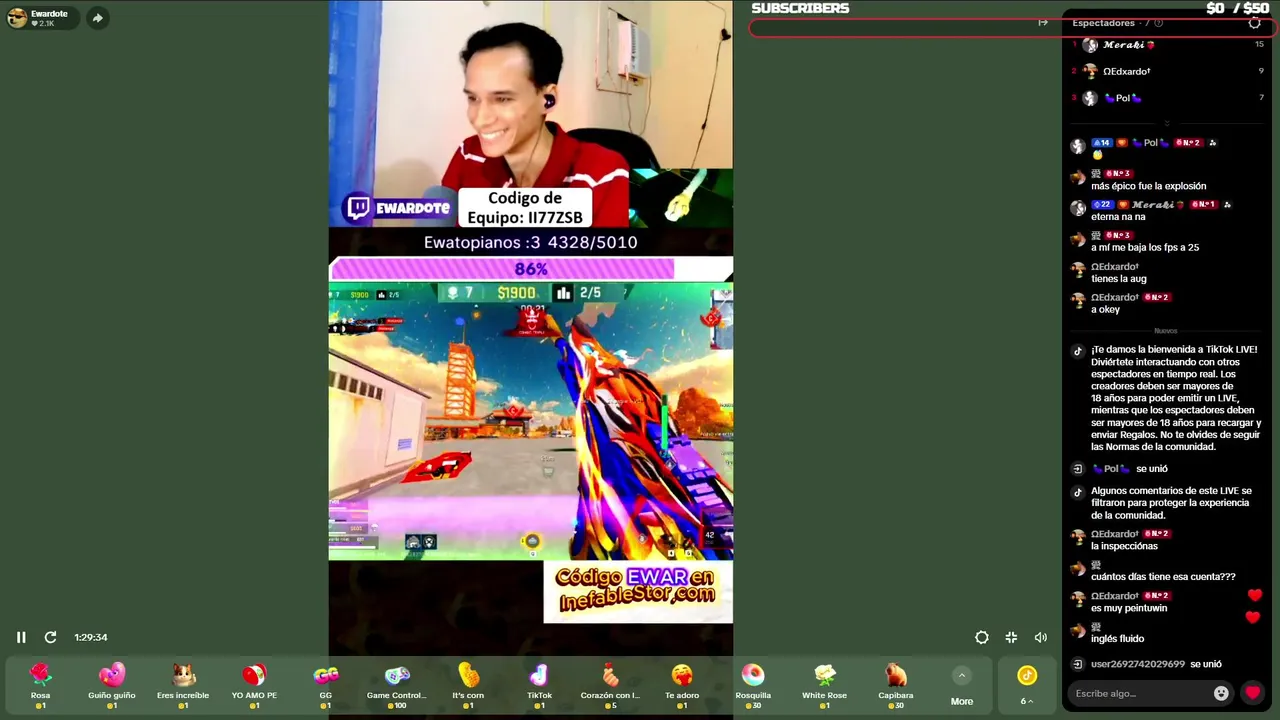Viewport: 1280px width, 720px height.
Task: Click the Nuevos messages divider label
Action: tap(1166, 331)
